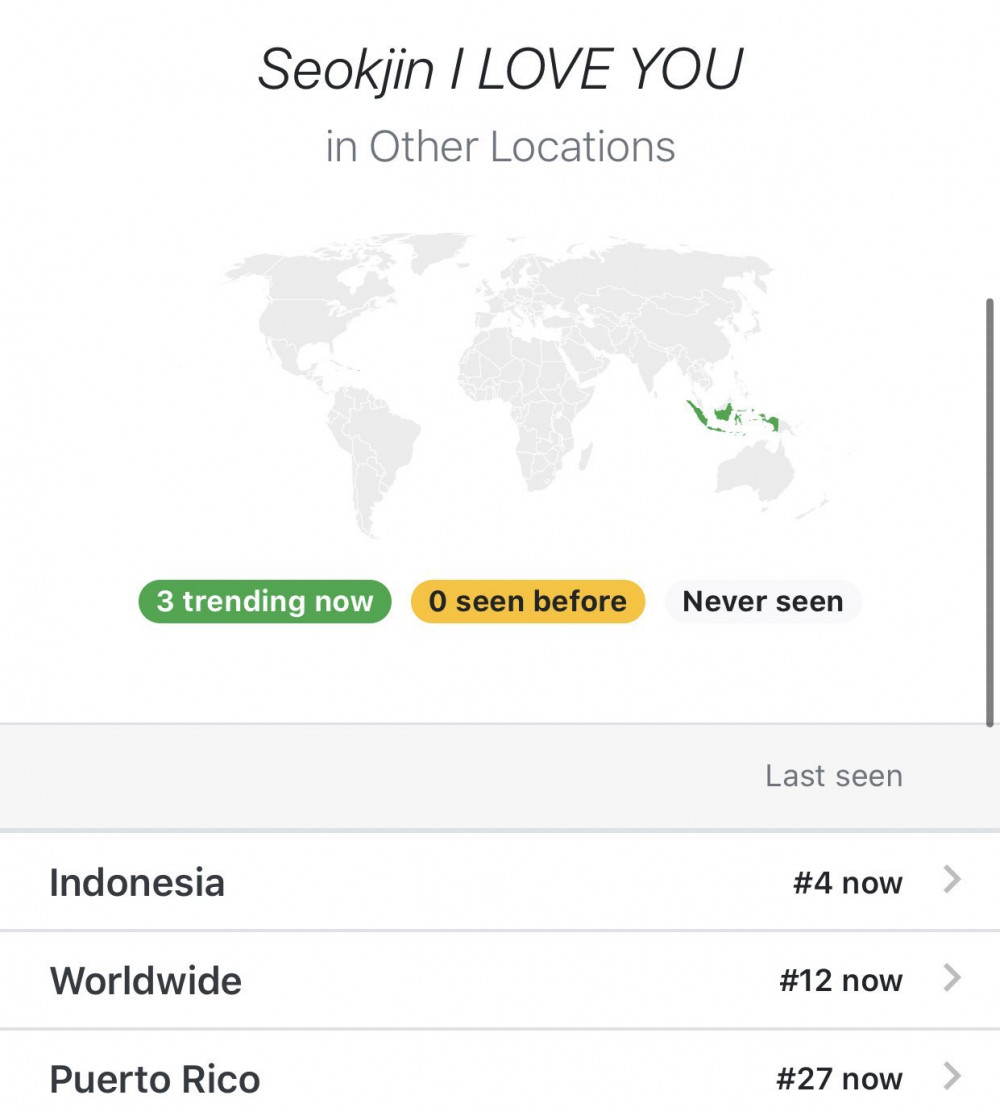The width and height of the screenshot is (1000, 1112).
Task: Click Australia on the world map
Action: (755, 469)
